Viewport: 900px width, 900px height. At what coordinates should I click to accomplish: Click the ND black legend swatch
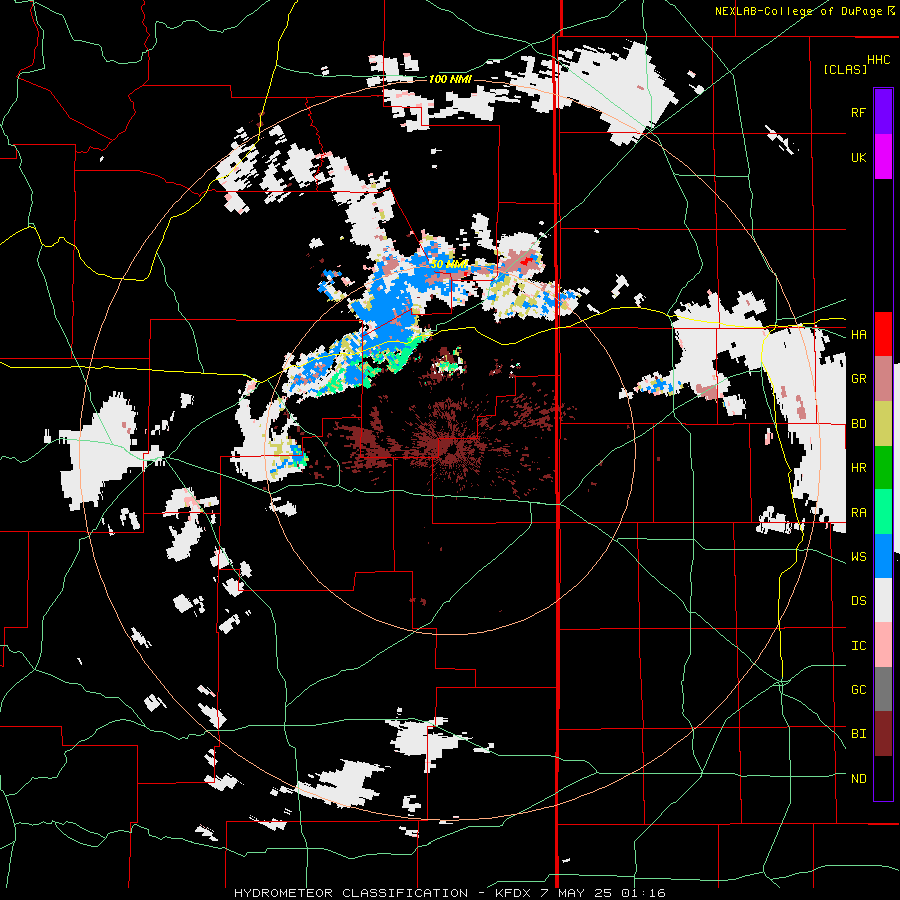[x=883, y=778]
